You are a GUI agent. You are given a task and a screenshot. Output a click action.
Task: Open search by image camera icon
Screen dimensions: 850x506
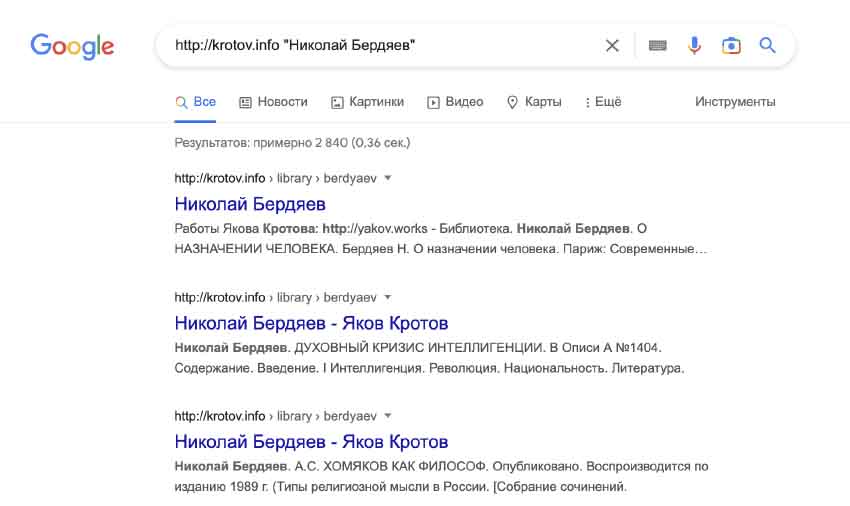tap(731, 46)
